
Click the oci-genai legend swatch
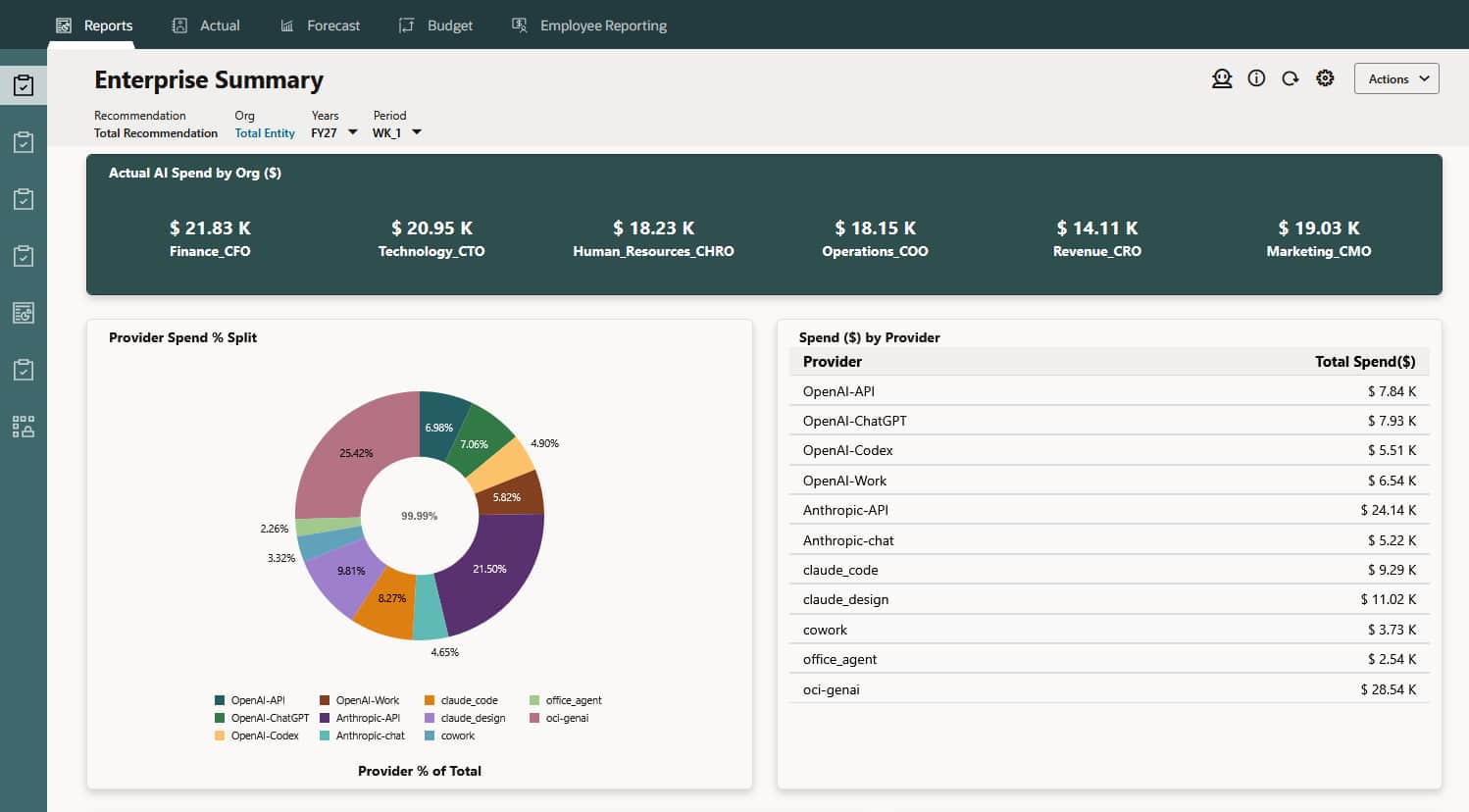point(534,718)
